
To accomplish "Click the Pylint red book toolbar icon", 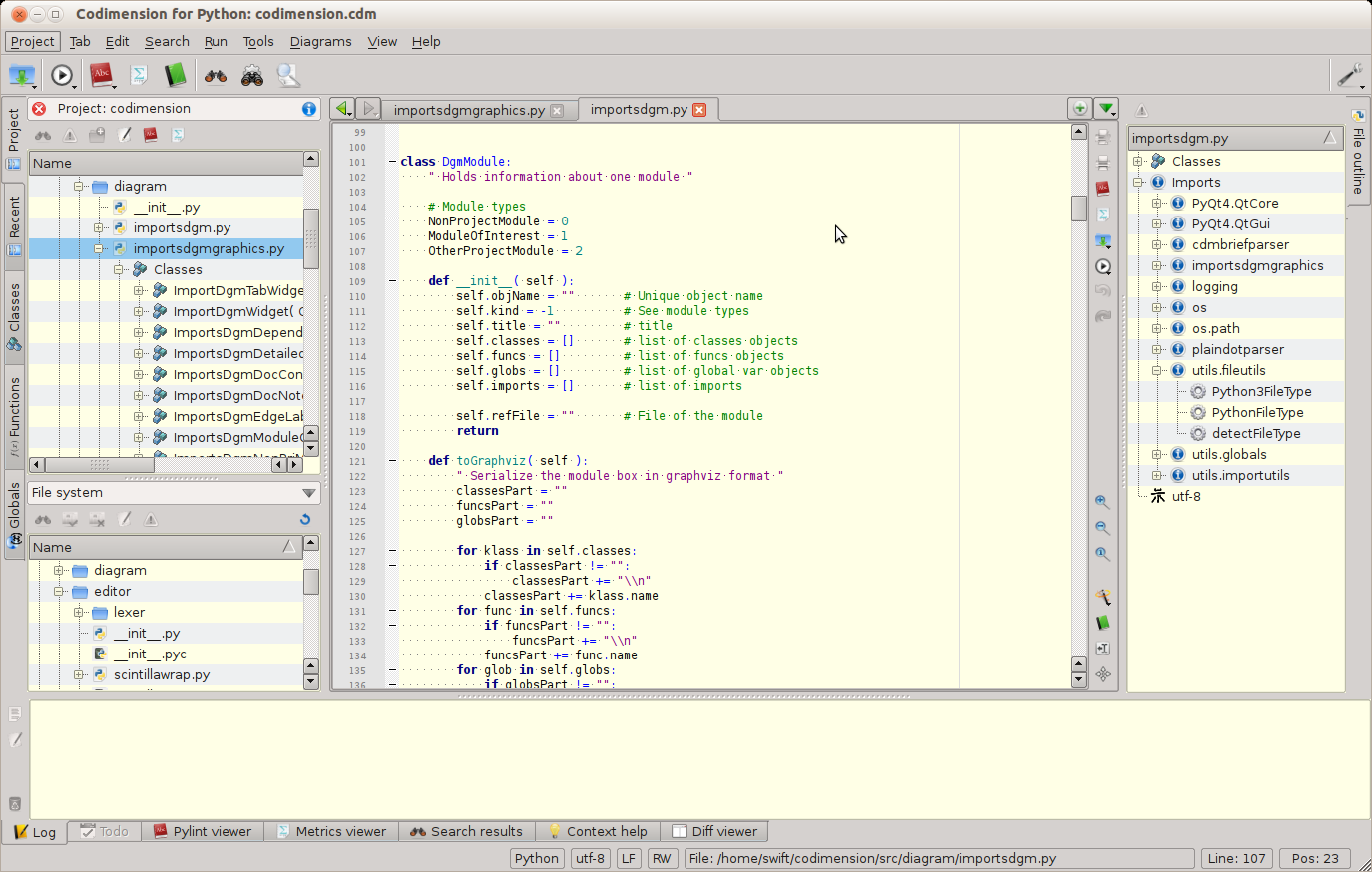I will coord(101,75).
